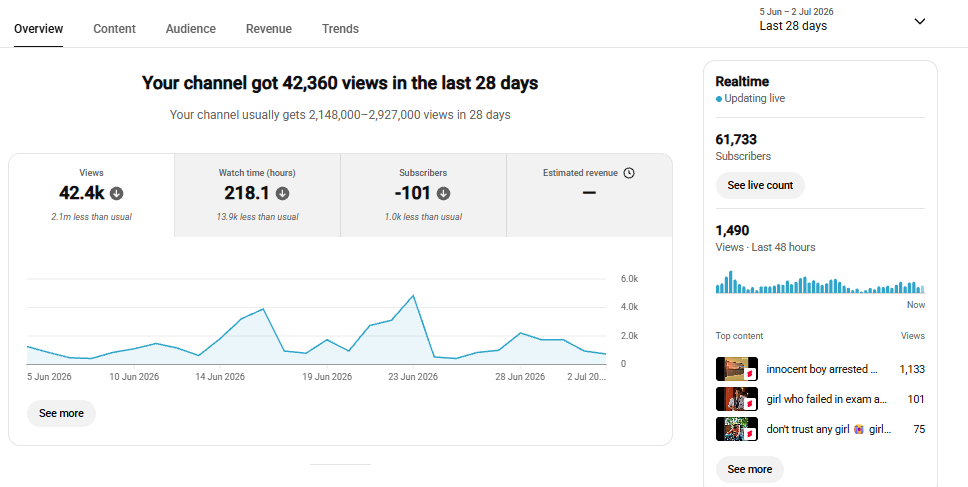Screen dimensions: 968x487
Task: Click the down-arrow icon beside 42.4k views
Action: (x=117, y=194)
